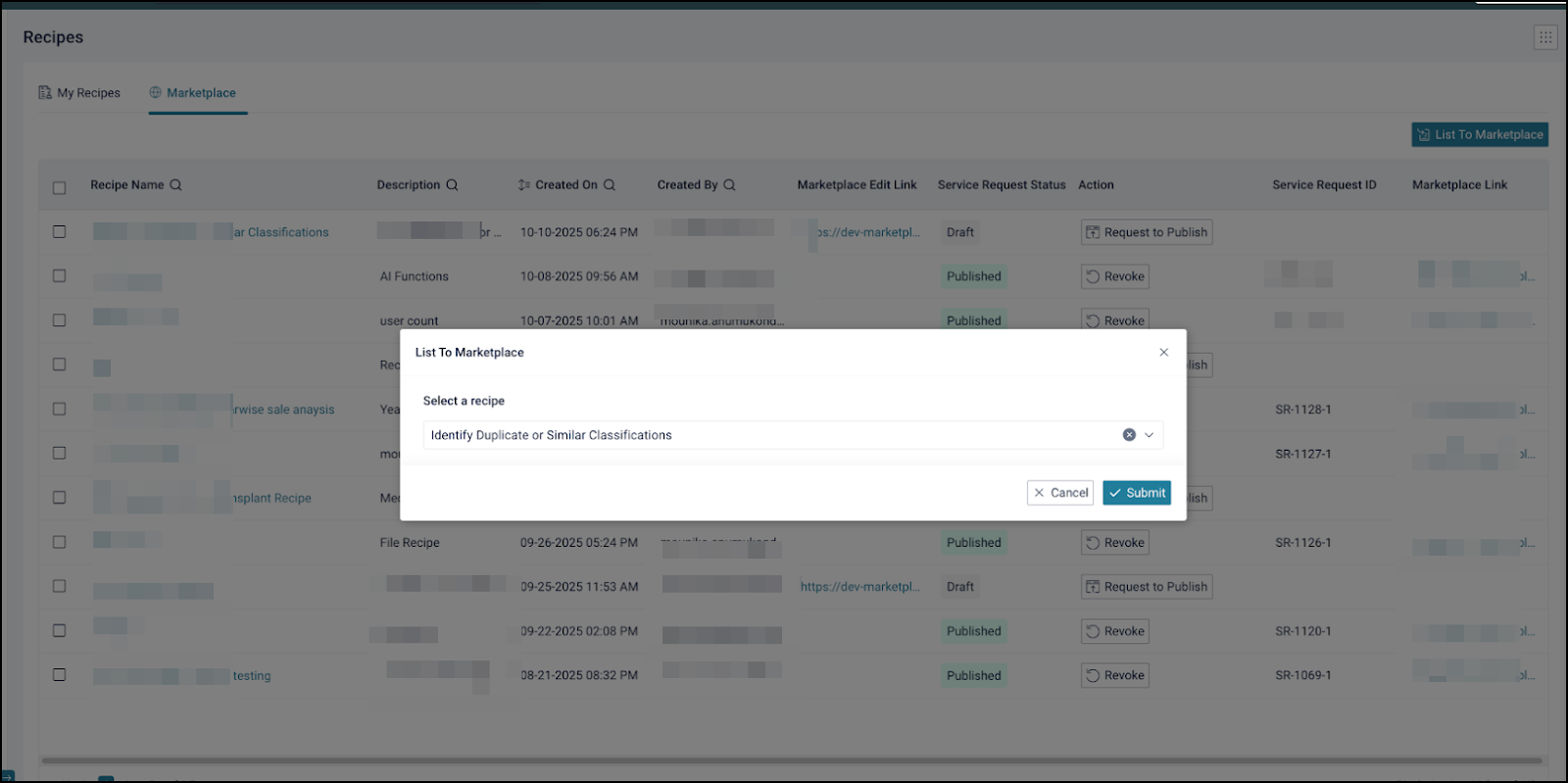Tick the checkbox for the testing row
The width and height of the screenshot is (1568, 783).
[60, 675]
